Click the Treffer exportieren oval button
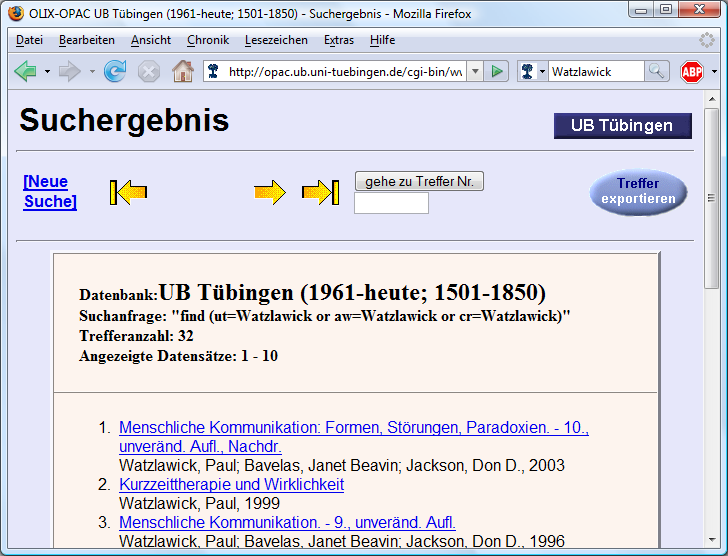The width and height of the screenshot is (728, 556). (x=638, y=192)
